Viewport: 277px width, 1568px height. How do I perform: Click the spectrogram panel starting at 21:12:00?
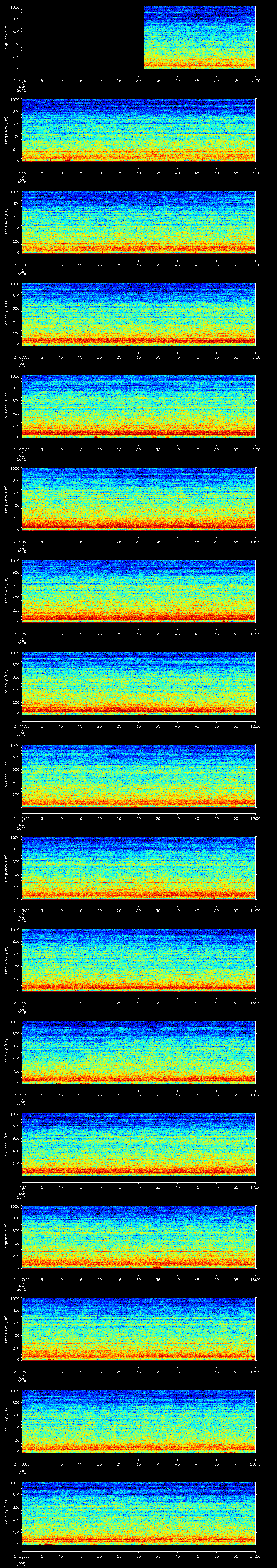point(139,775)
